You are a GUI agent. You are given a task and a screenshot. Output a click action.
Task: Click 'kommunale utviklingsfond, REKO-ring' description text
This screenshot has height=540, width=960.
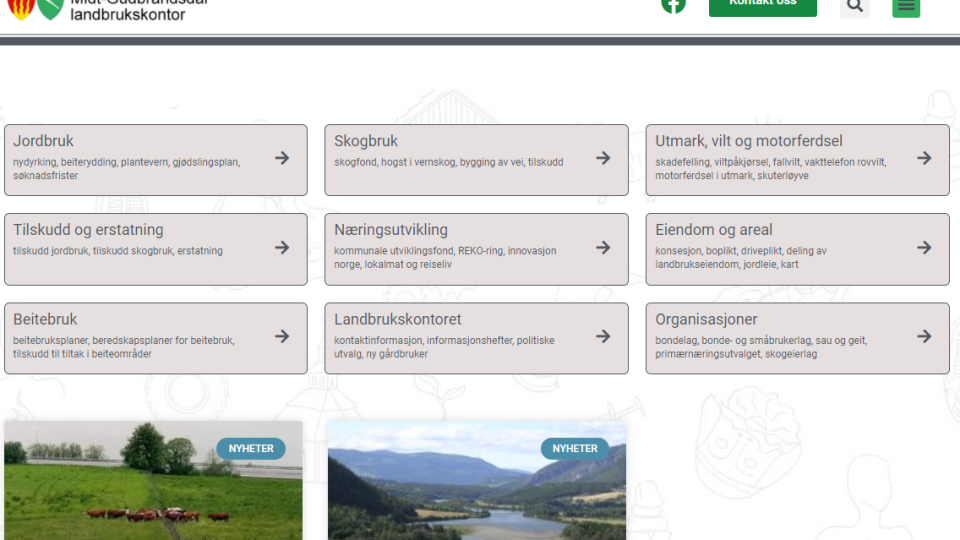[445, 258]
